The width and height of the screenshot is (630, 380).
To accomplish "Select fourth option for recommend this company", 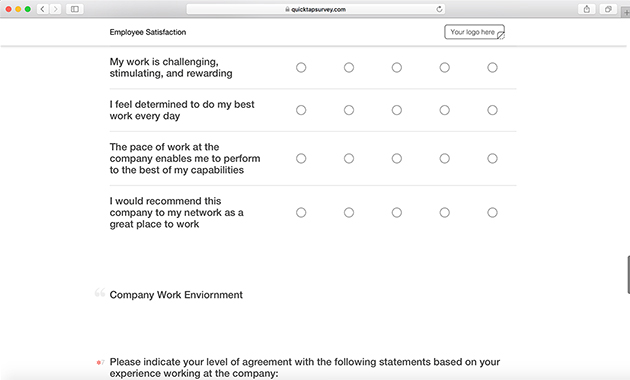I will (444, 212).
